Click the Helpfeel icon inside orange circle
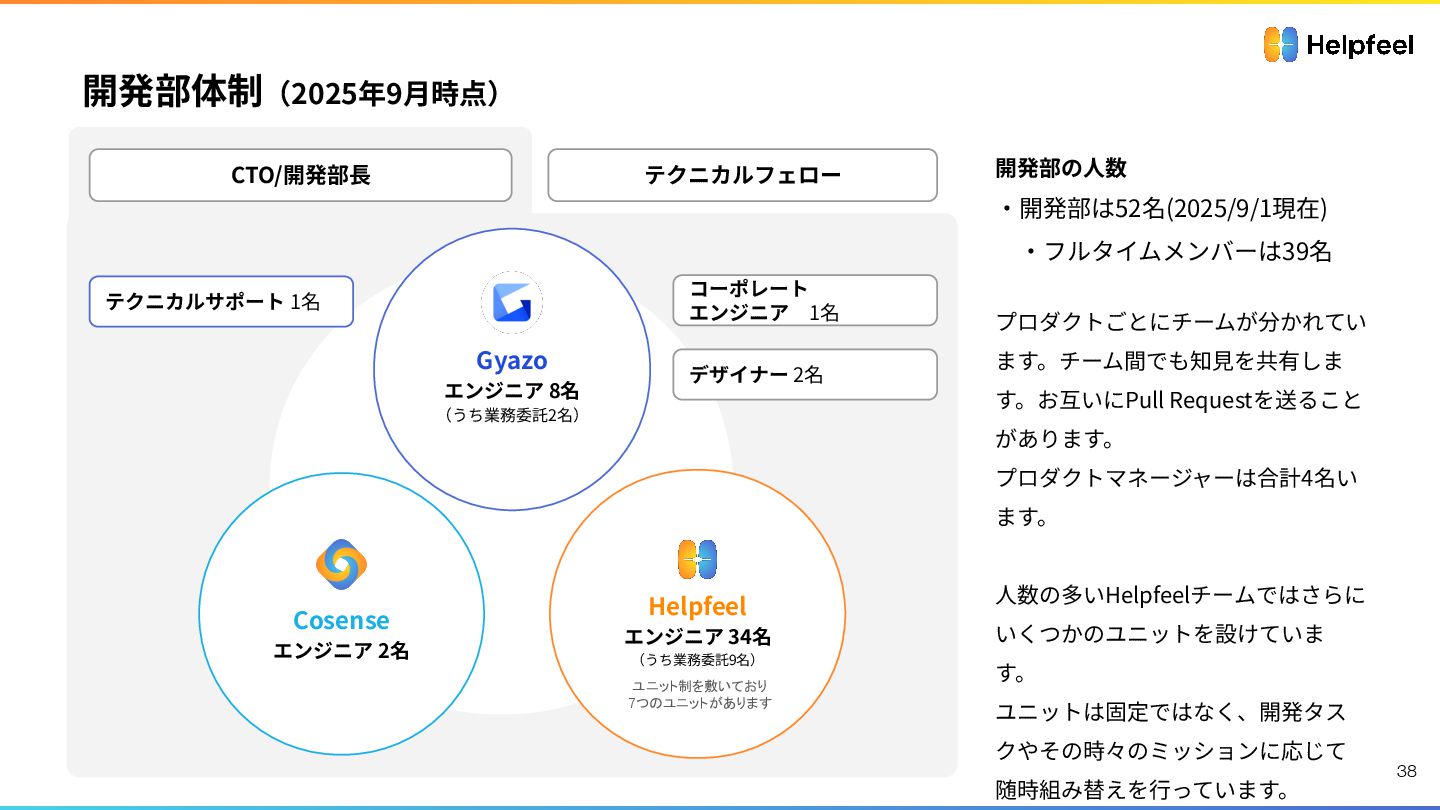The height and width of the screenshot is (810, 1440). (697, 560)
